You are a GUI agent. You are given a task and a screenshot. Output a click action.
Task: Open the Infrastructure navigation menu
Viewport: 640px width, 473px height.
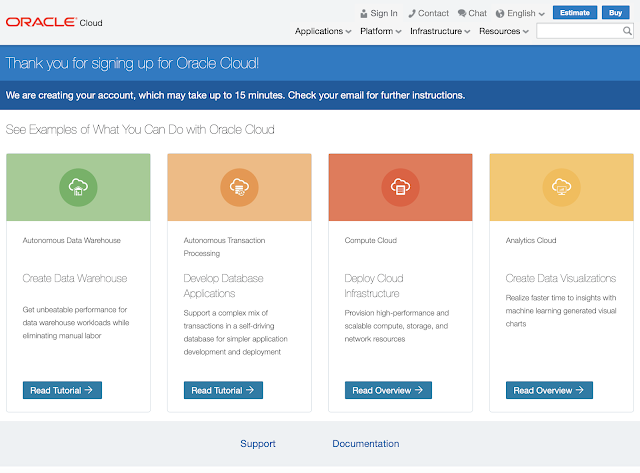(440, 31)
